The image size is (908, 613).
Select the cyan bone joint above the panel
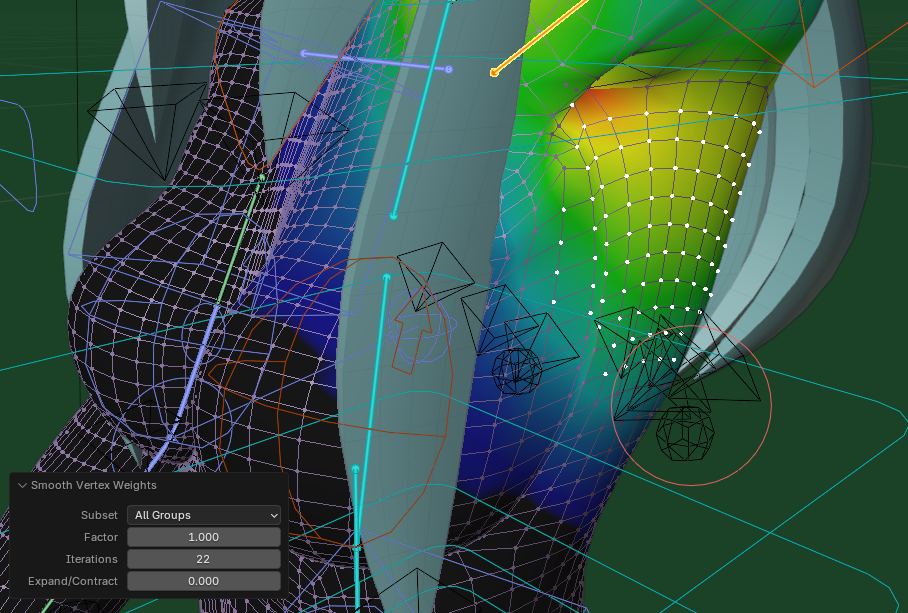355,468
